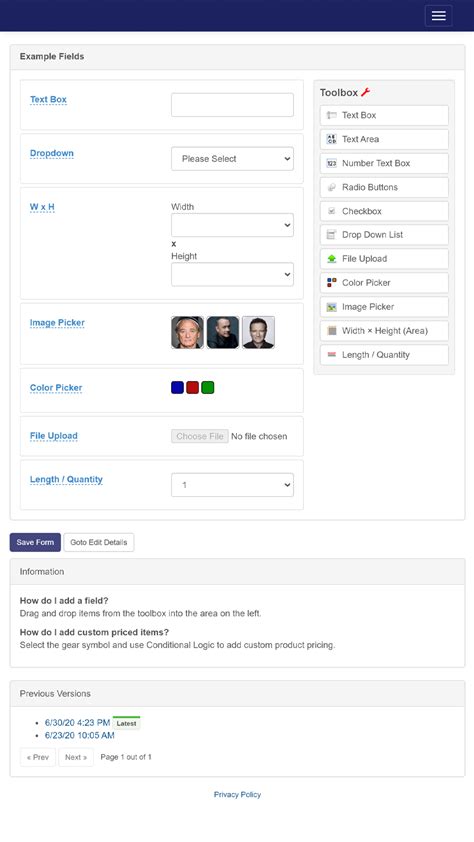Click 'How do I add a field?' text
This screenshot has height=842, width=474.
64,601
